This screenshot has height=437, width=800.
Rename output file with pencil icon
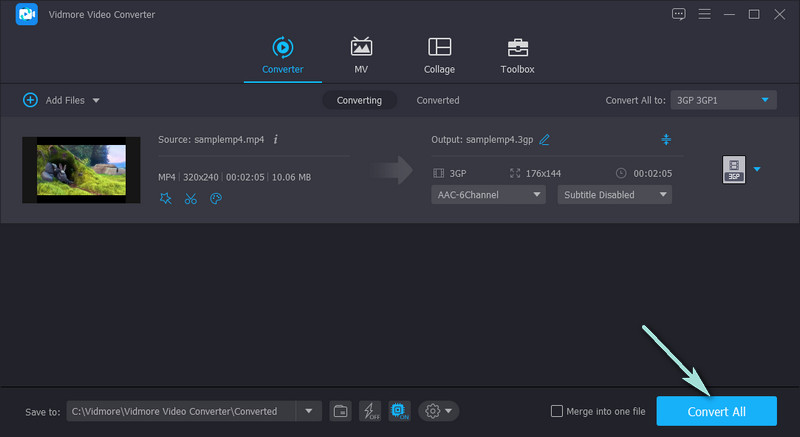(x=545, y=139)
